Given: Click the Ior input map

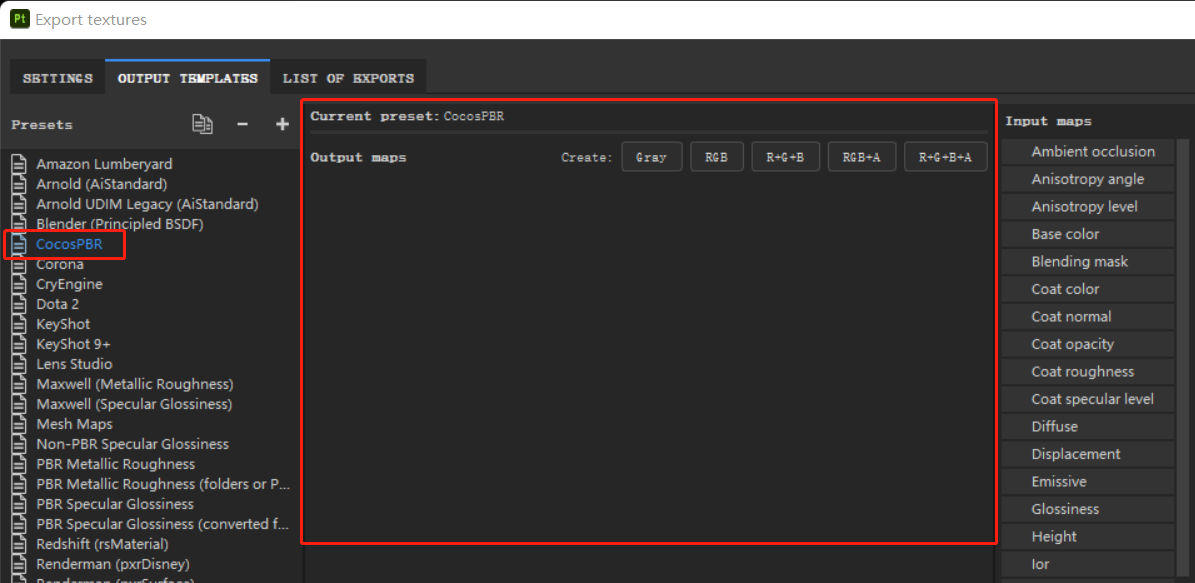Looking at the screenshot, I should pyautogui.click(x=1088, y=565).
